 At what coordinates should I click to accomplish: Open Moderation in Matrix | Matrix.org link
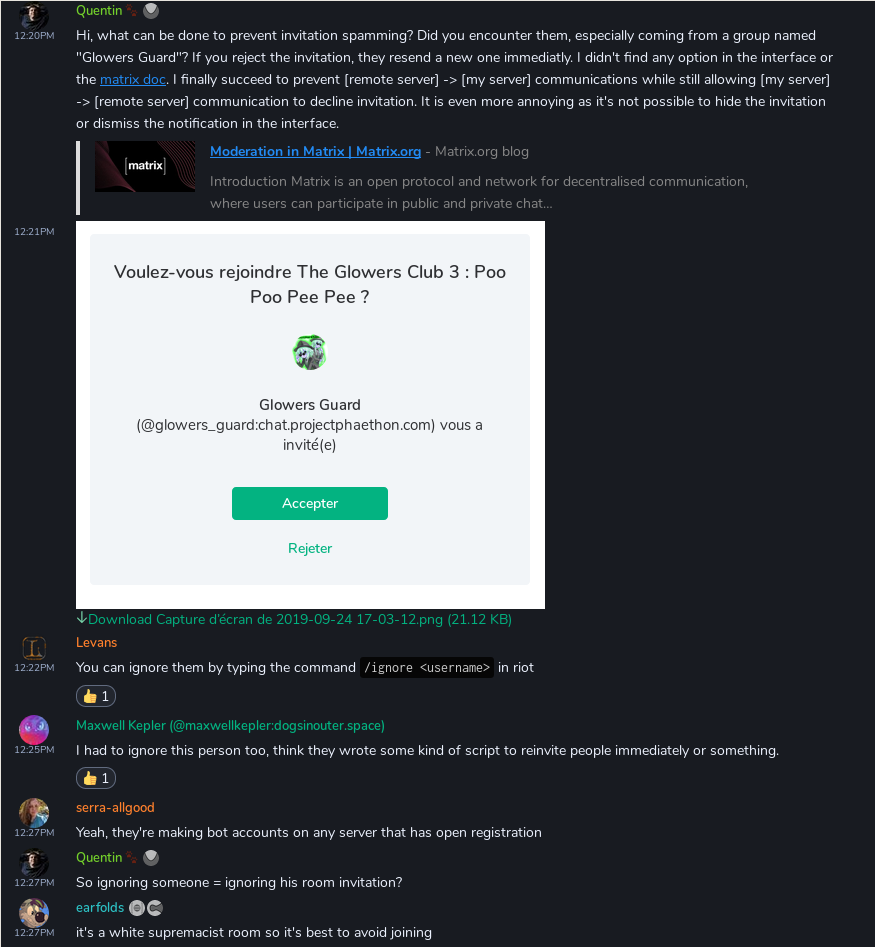[x=315, y=152]
